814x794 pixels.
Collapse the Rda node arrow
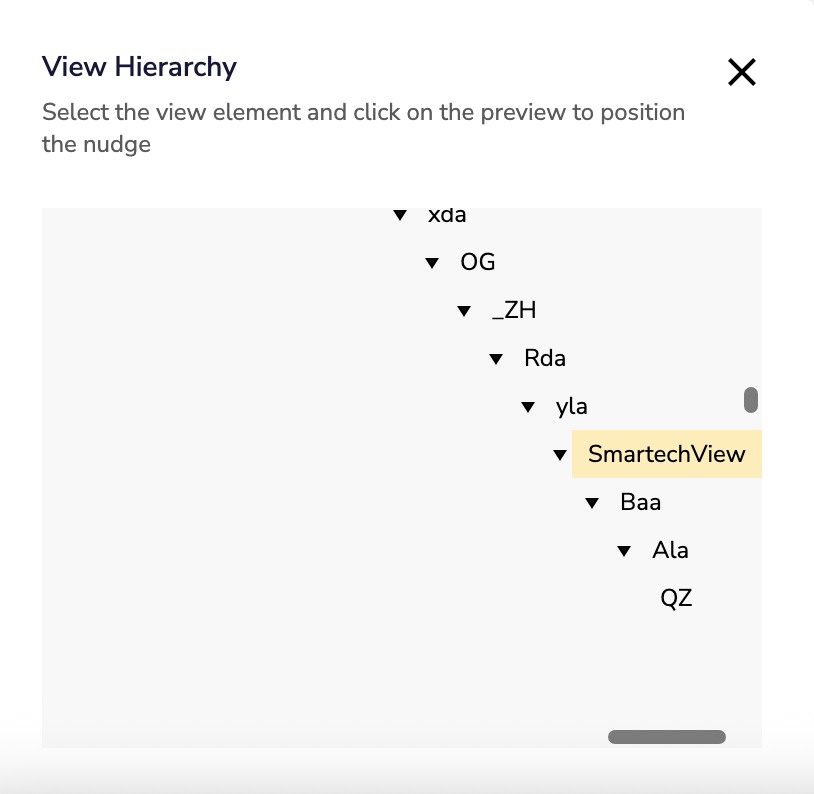[x=496, y=359]
